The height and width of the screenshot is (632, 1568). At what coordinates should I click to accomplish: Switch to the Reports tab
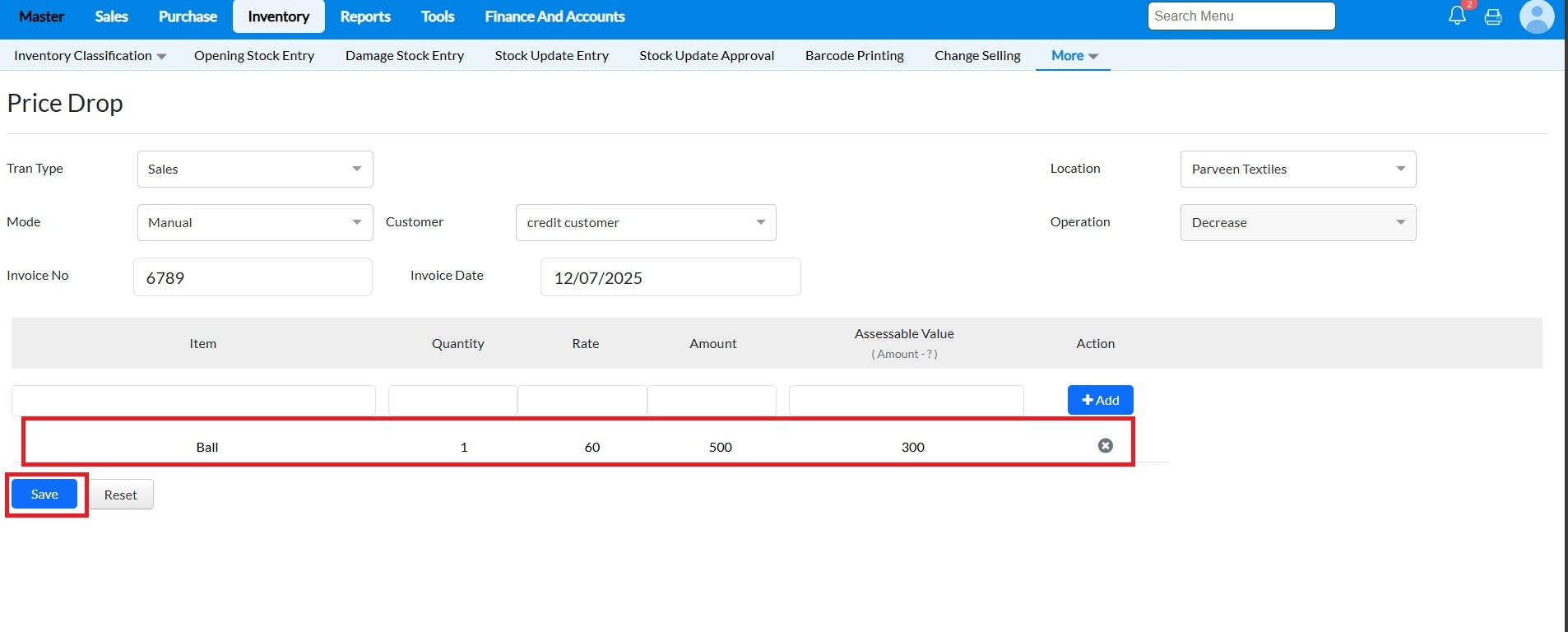point(365,16)
